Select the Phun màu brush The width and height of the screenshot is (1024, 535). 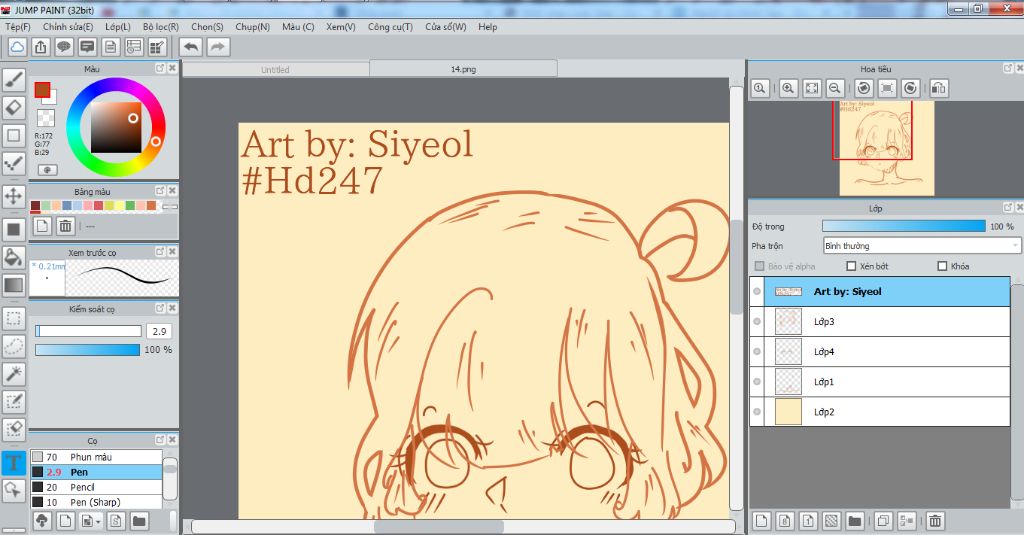point(96,457)
